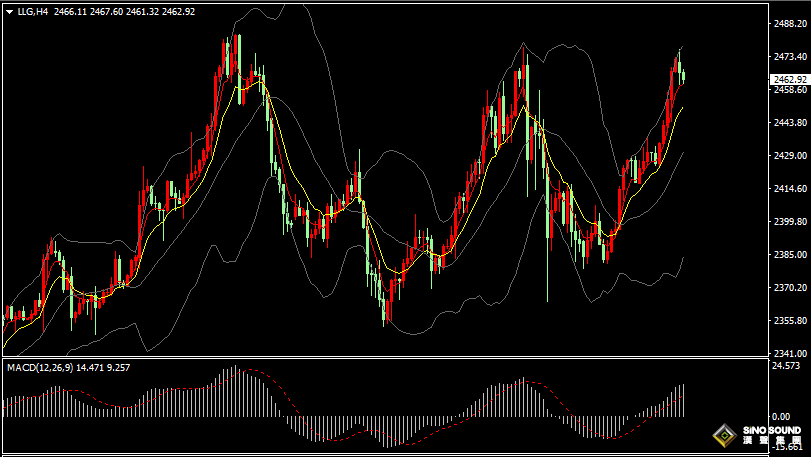Click the 2370.20 price axis label
This screenshot has width=811, height=457.
point(789,288)
